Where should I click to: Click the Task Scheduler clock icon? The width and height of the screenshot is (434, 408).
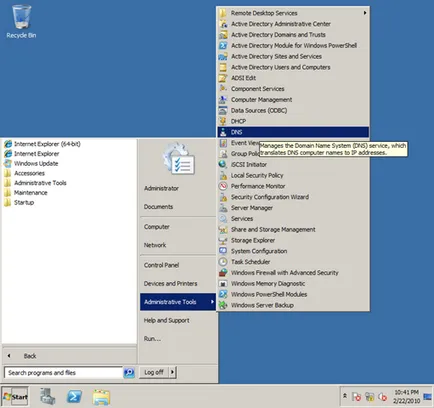(223, 262)
